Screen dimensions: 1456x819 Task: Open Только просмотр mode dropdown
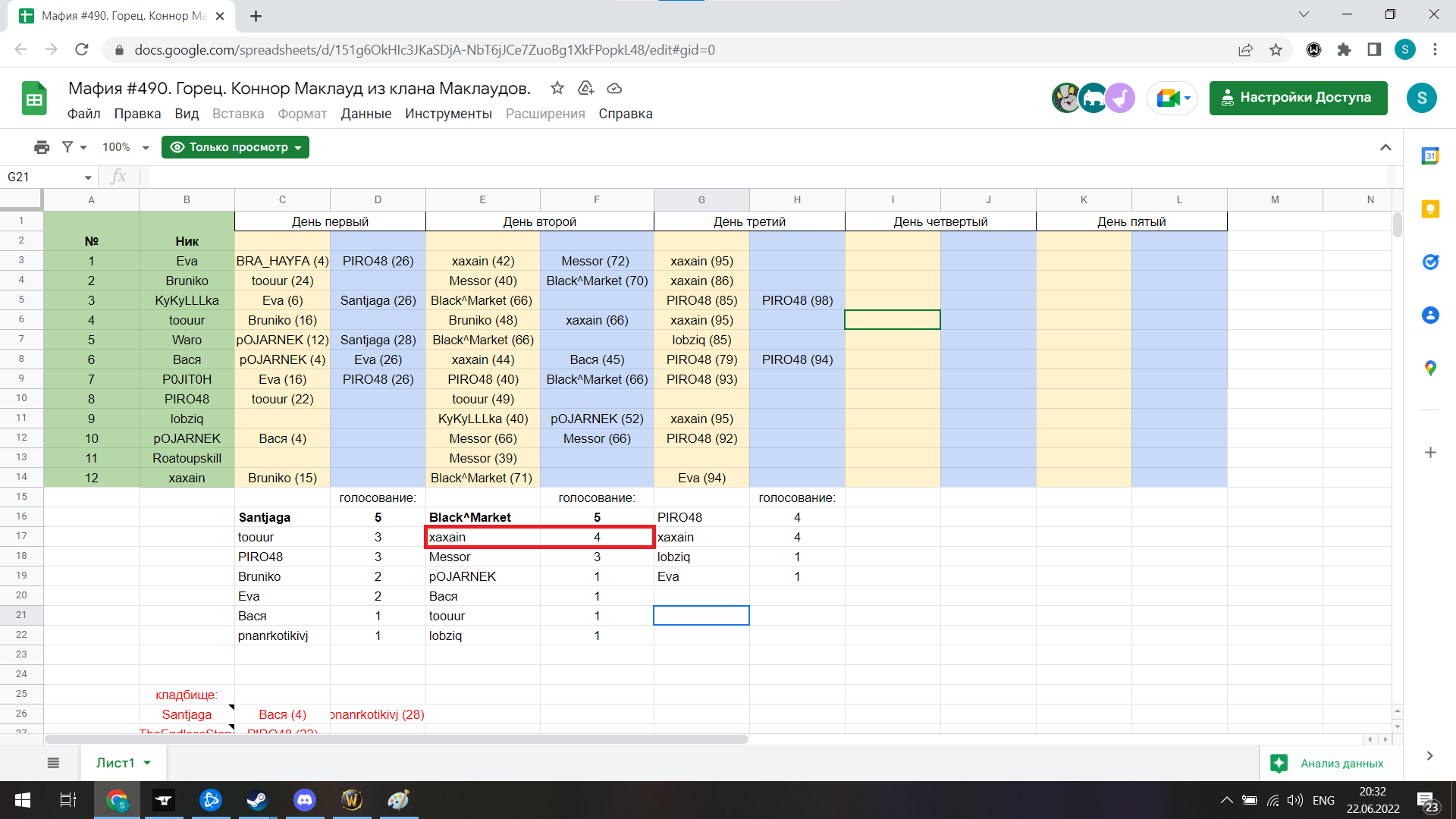click(x=235, y=147)
